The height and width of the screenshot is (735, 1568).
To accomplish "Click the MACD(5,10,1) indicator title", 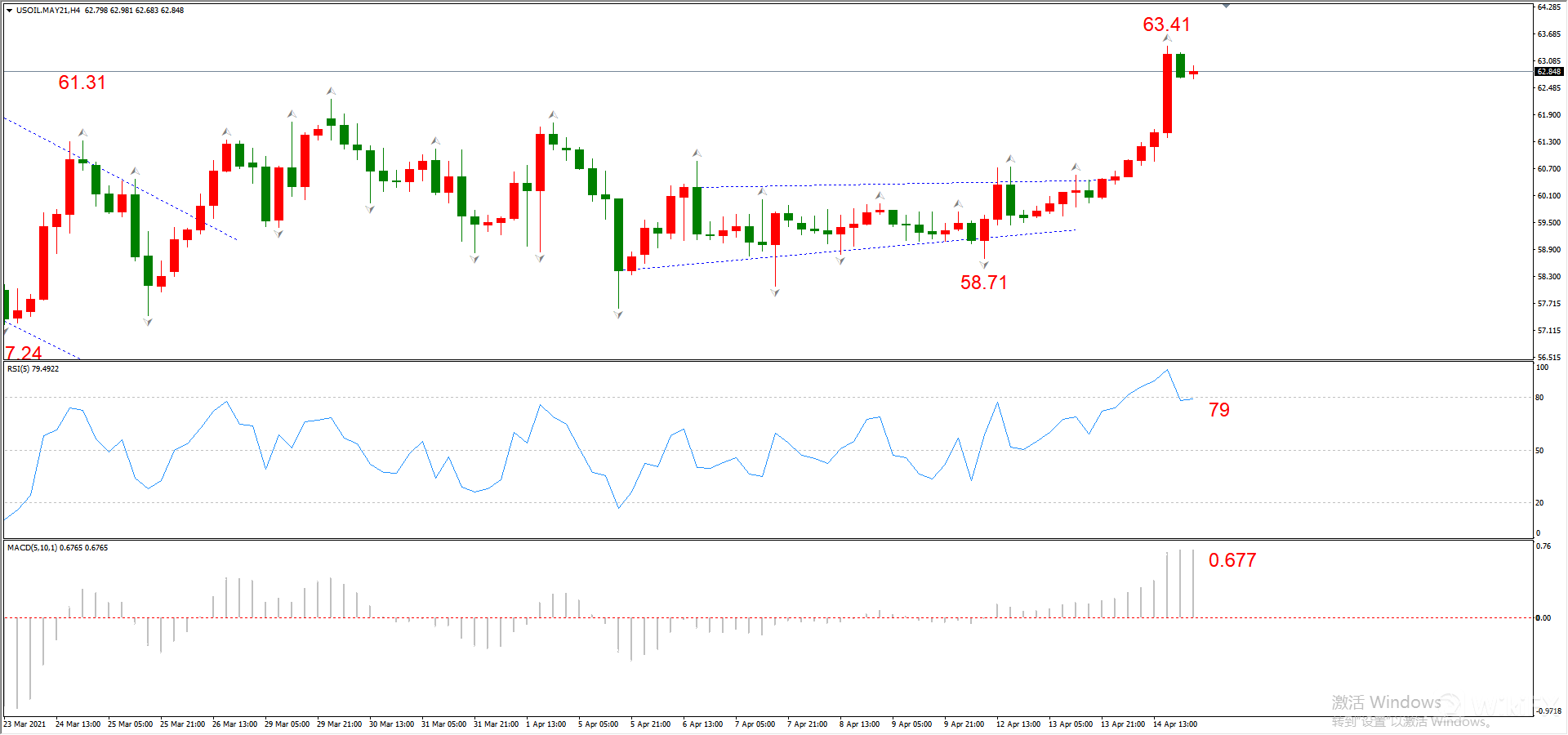I will [x=57, y=548].
